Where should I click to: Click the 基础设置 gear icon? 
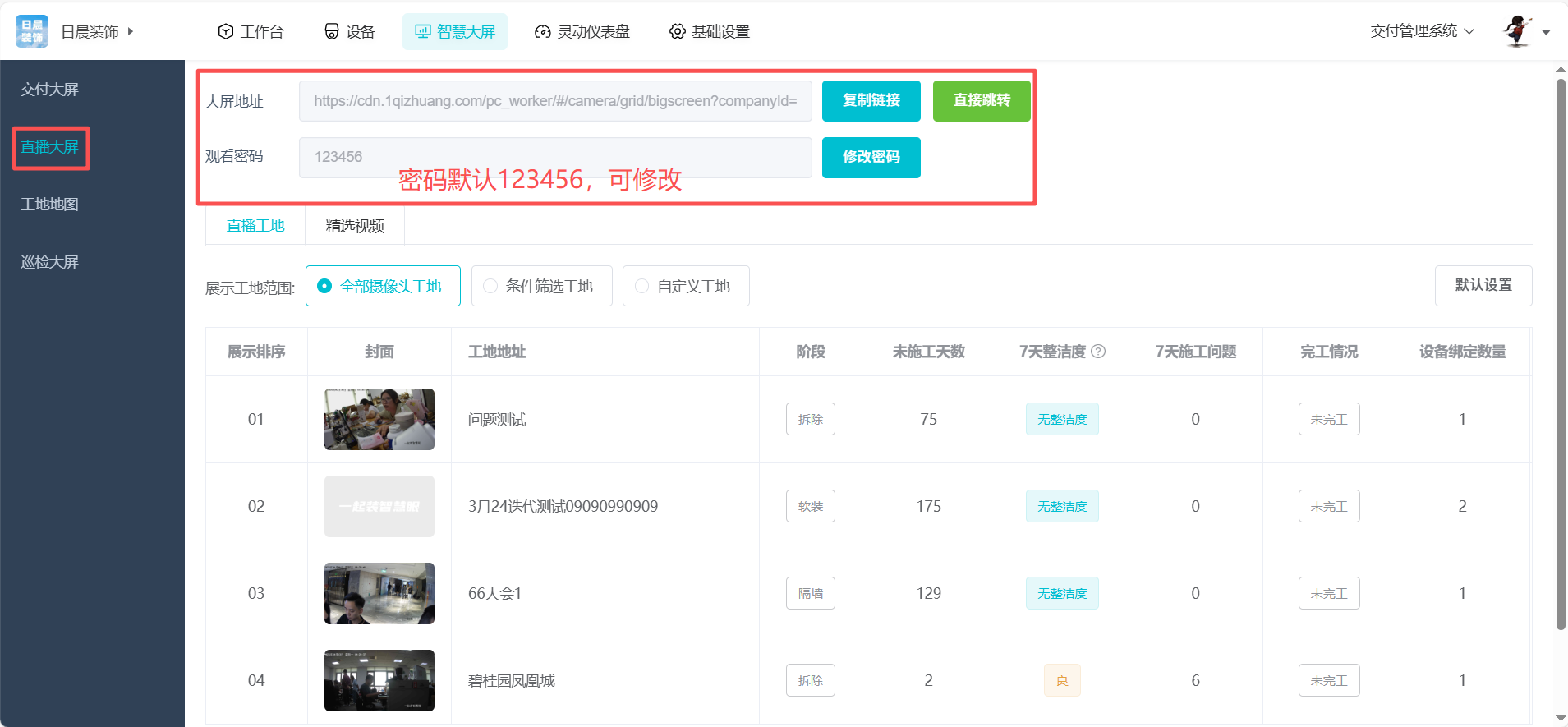point(677,31)
